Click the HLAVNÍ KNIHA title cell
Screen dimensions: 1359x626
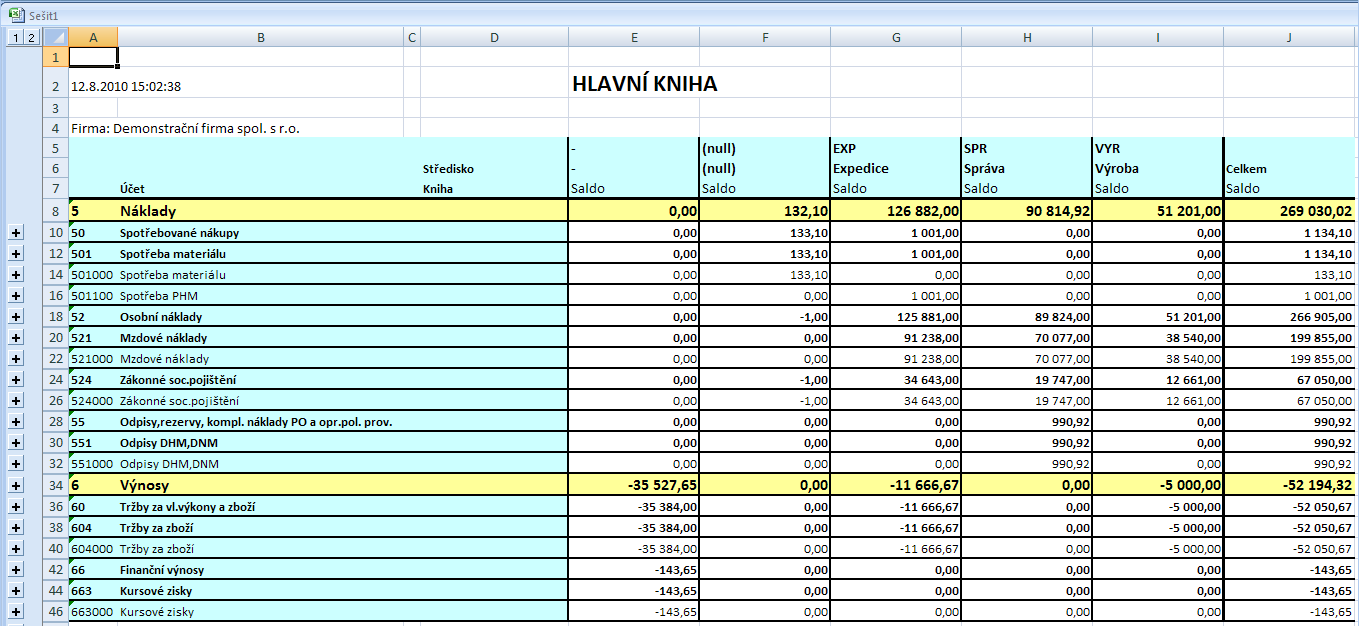(x=644, y=84)
